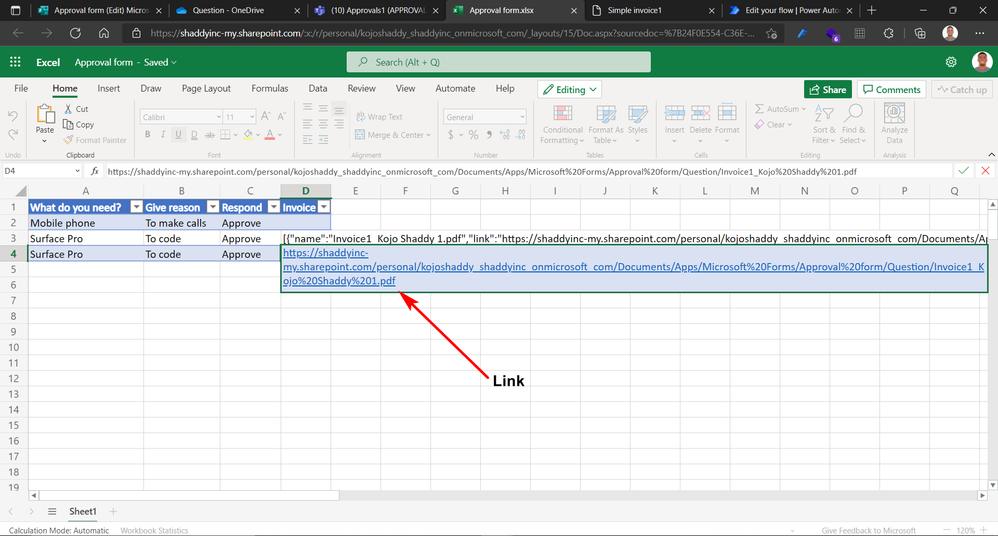This screenshot has height=536, width=998.
Task: Open the font name Calibri dropdown
Action: click(218, 116)
